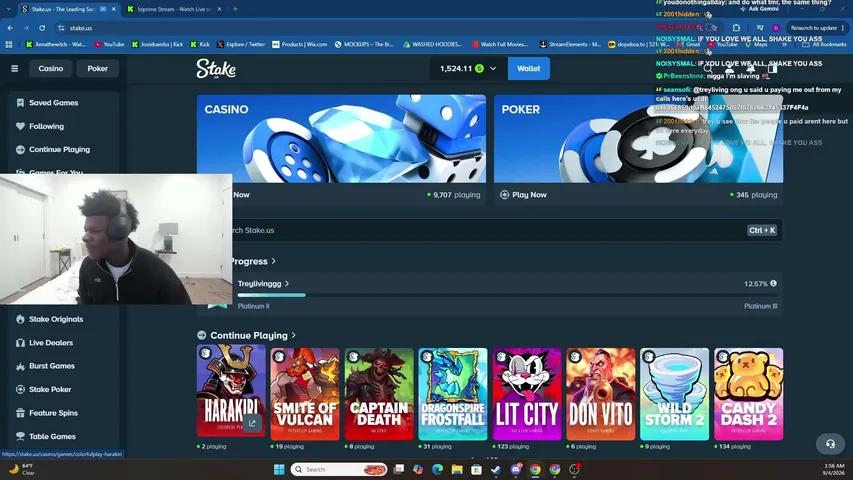
Task: Click the taskbar clock and date
Action: tap(834, 469)
